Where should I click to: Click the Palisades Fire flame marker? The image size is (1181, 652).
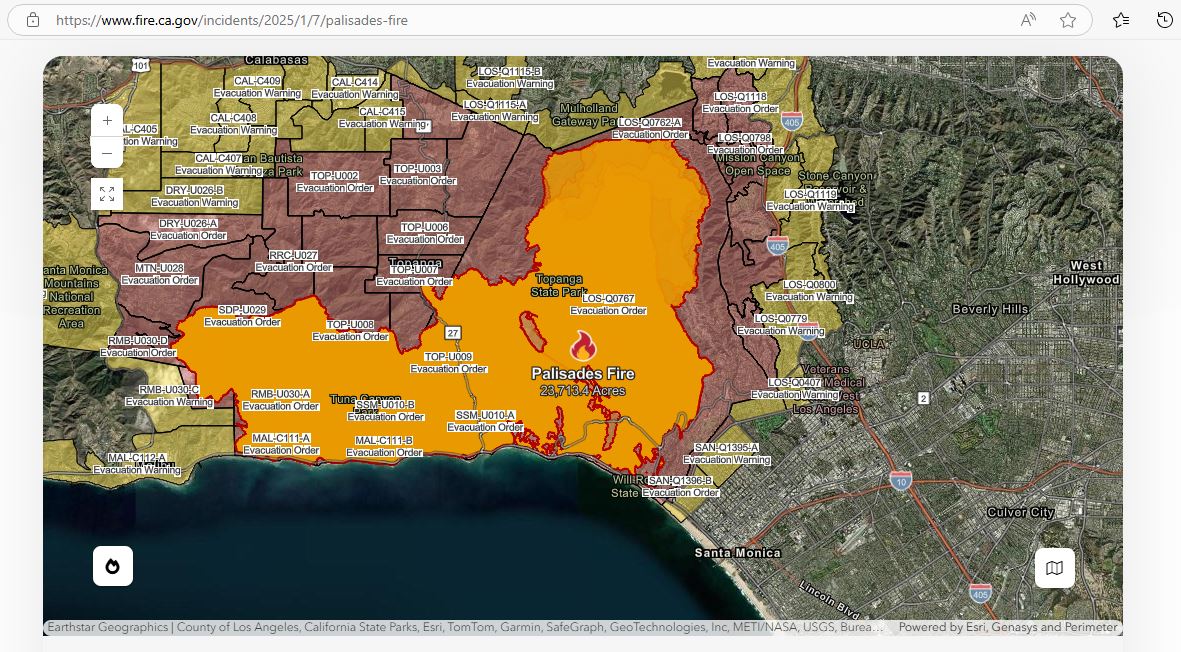click(583, 346)
